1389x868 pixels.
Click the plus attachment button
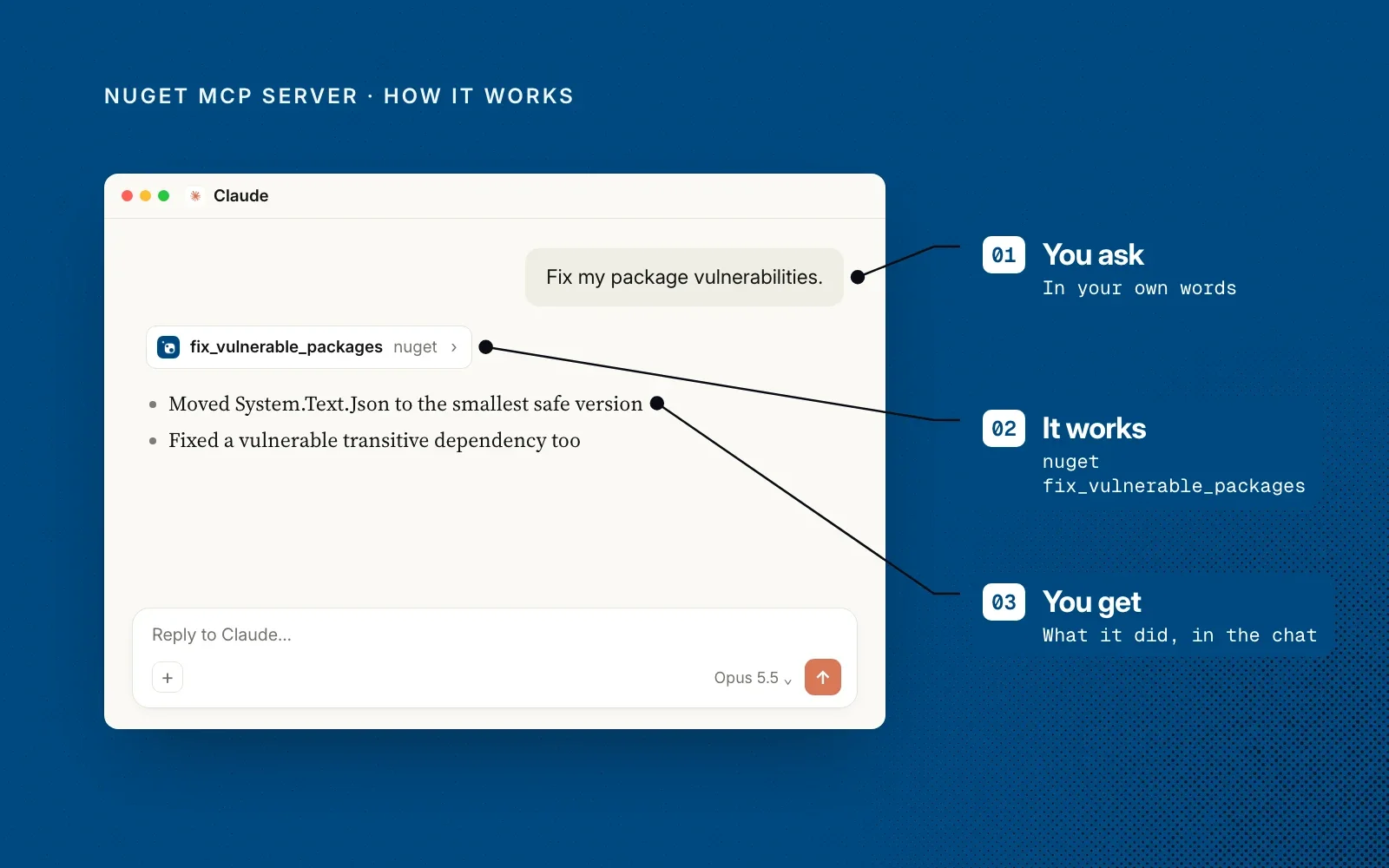point(168,677)
